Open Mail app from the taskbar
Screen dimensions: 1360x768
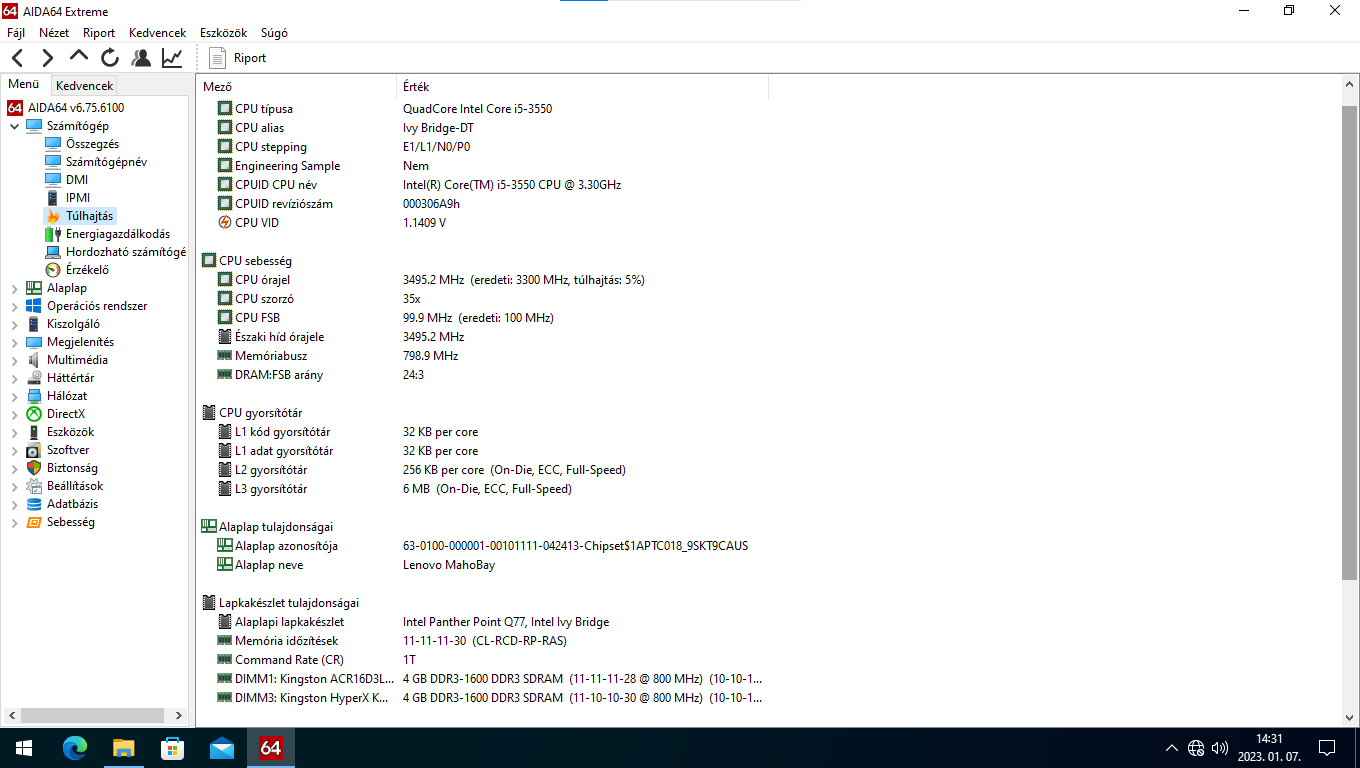point(221,747)
